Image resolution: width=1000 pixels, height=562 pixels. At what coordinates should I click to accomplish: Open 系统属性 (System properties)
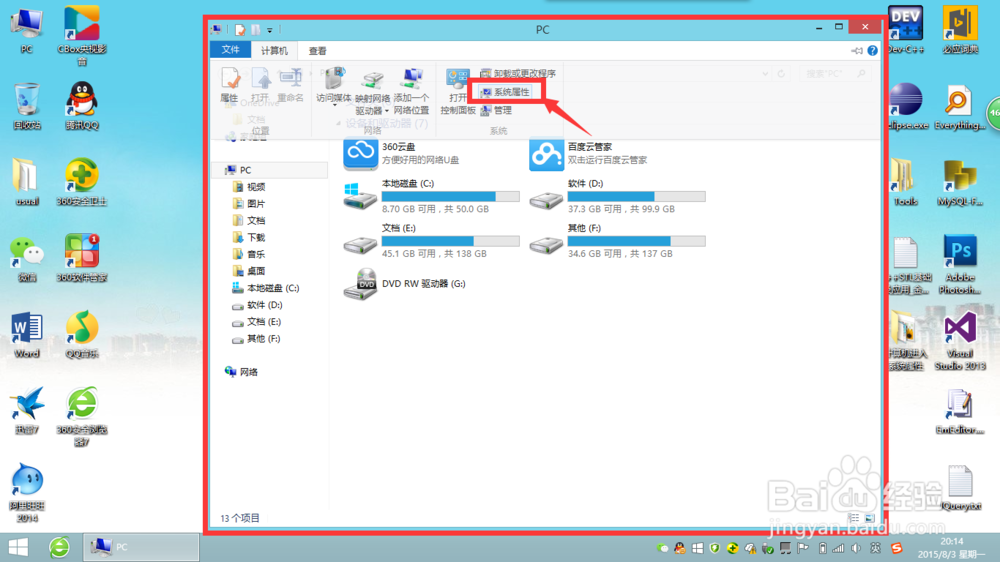coord(505,92)
